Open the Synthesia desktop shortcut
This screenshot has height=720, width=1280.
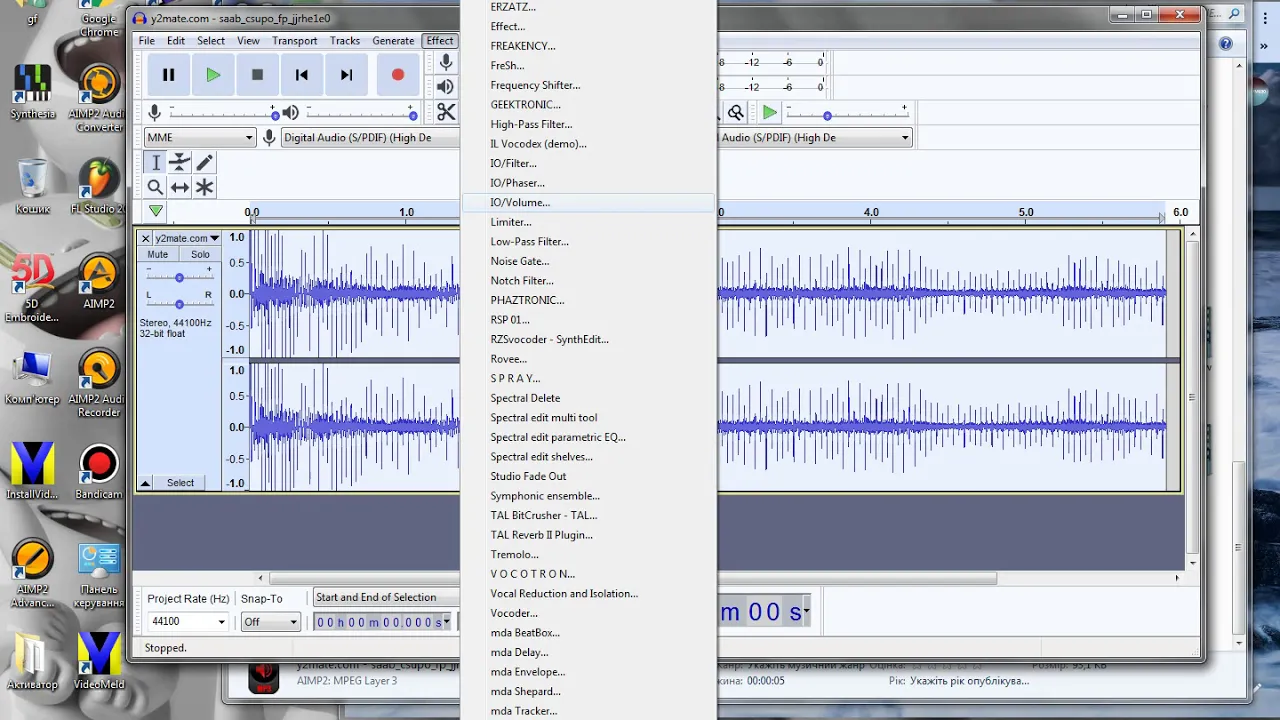[32, 92]
